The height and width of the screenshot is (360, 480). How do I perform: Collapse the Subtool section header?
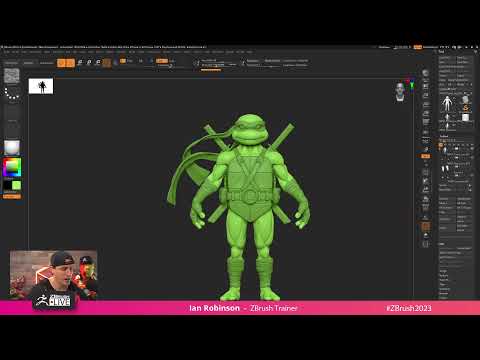(x=444, y=136)
